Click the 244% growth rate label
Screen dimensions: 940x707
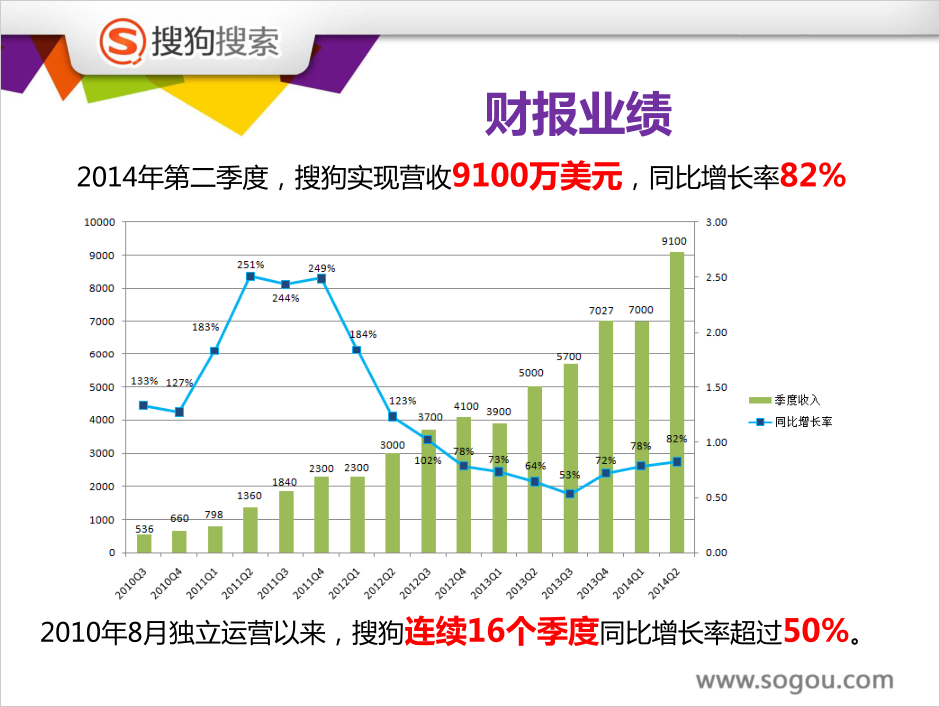[286, 298]
